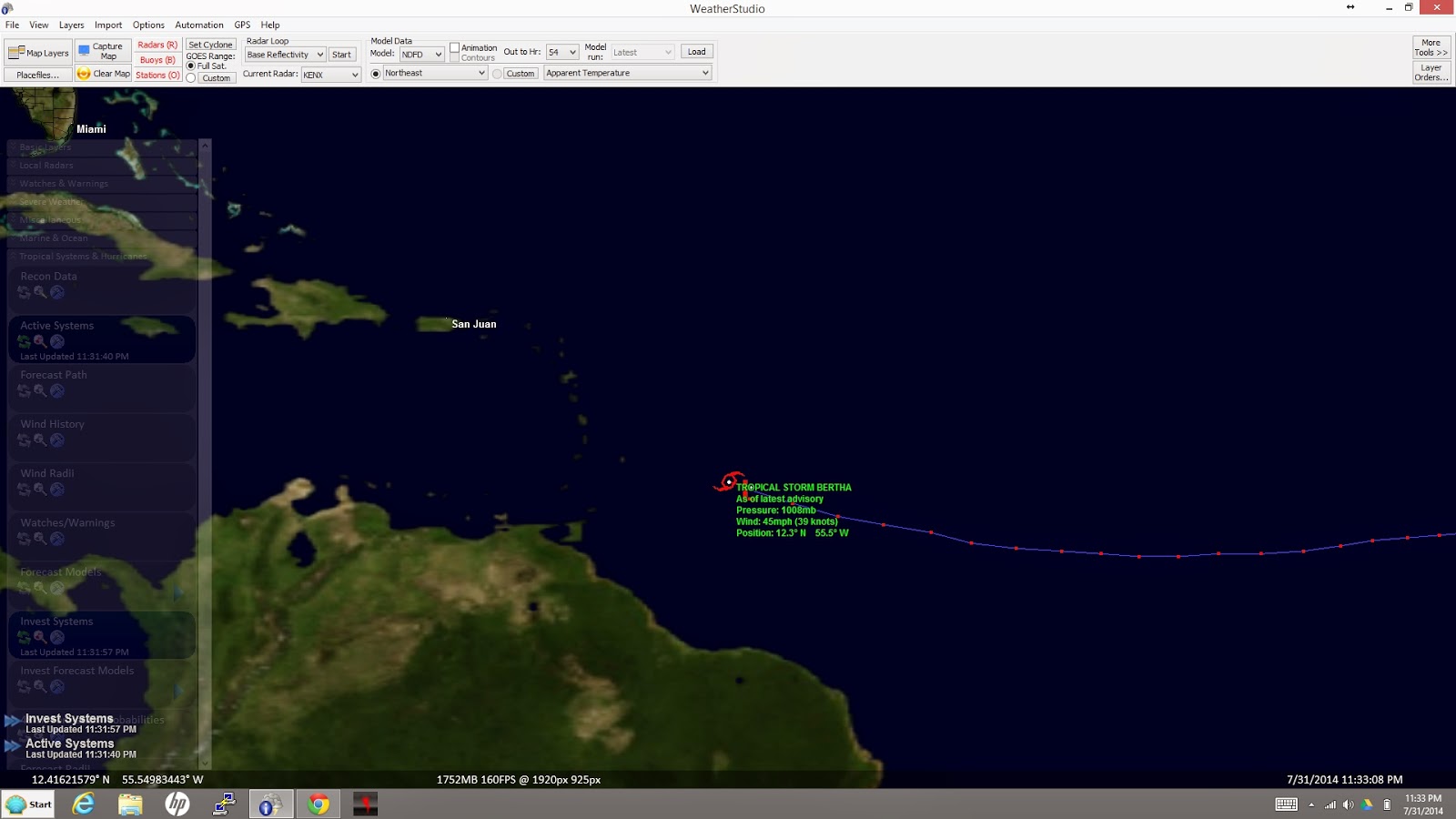Zoom to the Active Systems layer
The height and width of the screenshot is (819, 1456).
click(x=40, y=341)
